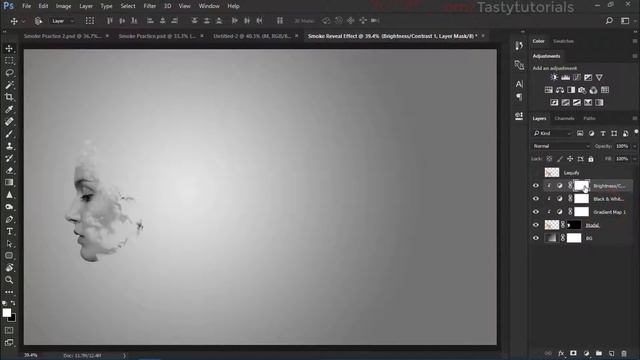
Task: Select the Eraser tool
Action: tap(9, 171)
